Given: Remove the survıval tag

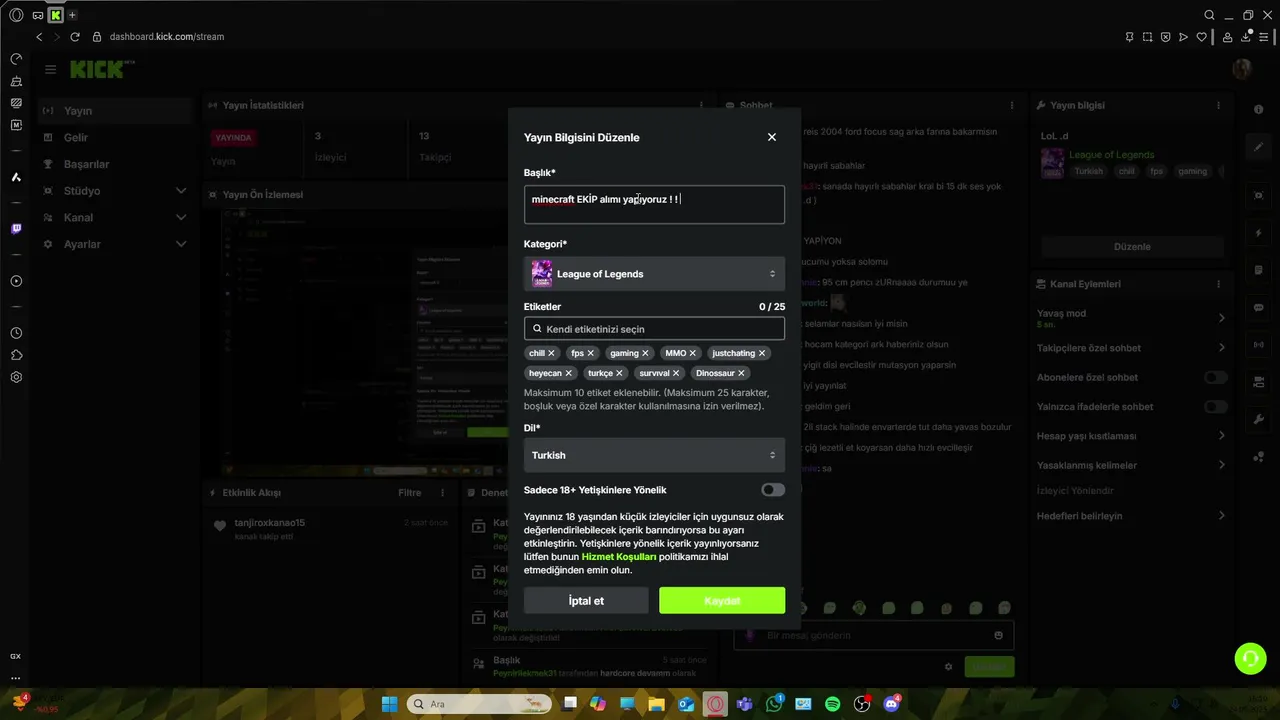Looking at the screenshot, I should tap(676, 373).
